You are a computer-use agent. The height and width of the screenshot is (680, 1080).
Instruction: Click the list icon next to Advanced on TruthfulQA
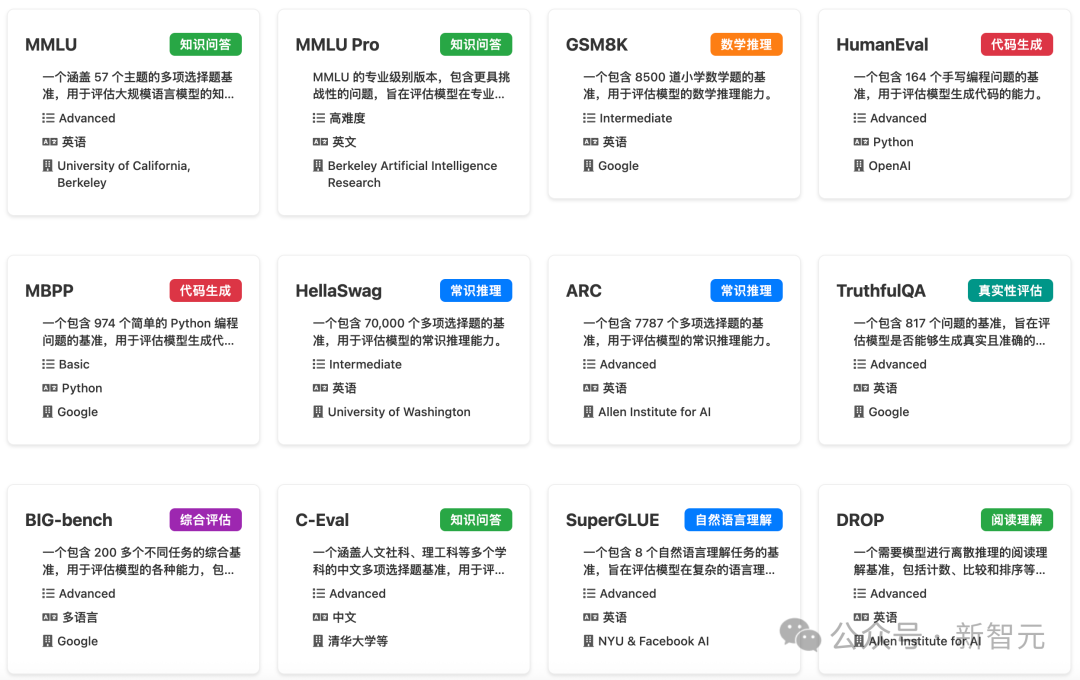(860, 364)
